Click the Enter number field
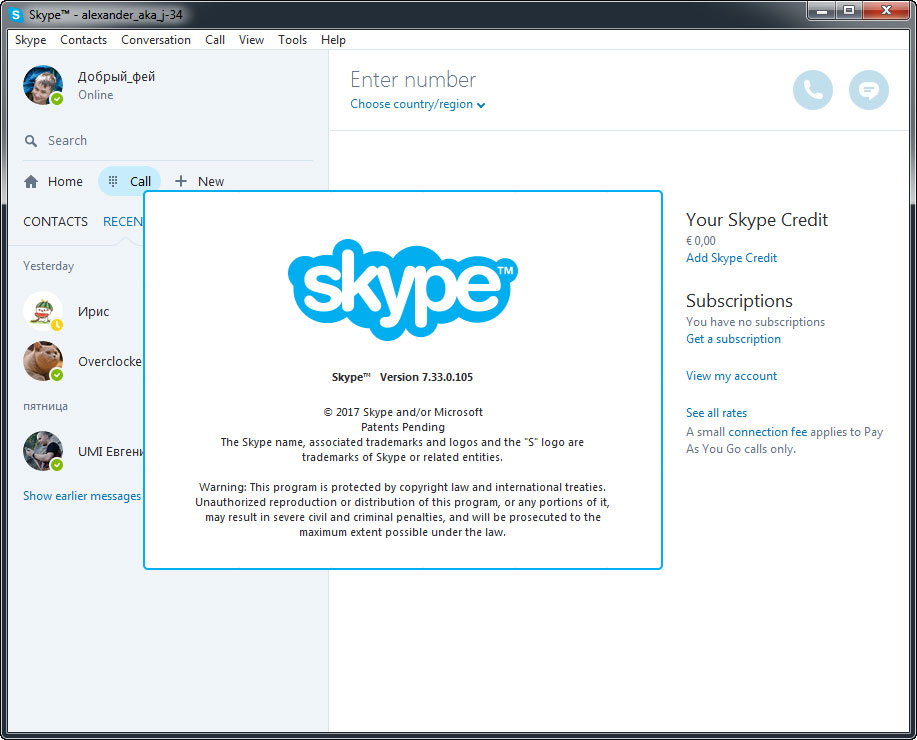 click(413, 80)
